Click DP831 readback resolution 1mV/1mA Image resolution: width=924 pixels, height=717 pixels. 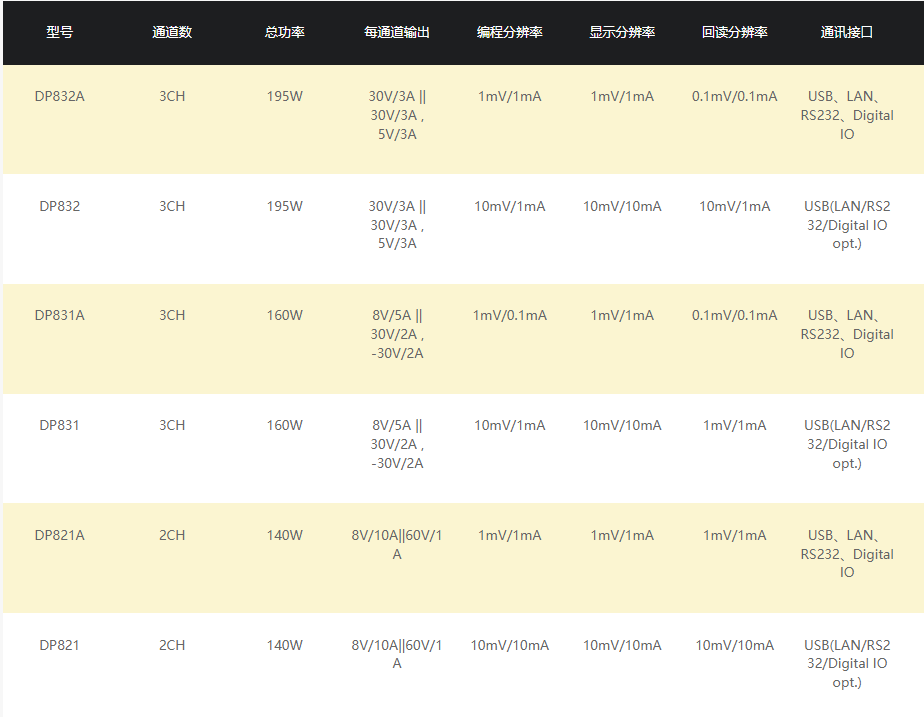pos(735,425)
